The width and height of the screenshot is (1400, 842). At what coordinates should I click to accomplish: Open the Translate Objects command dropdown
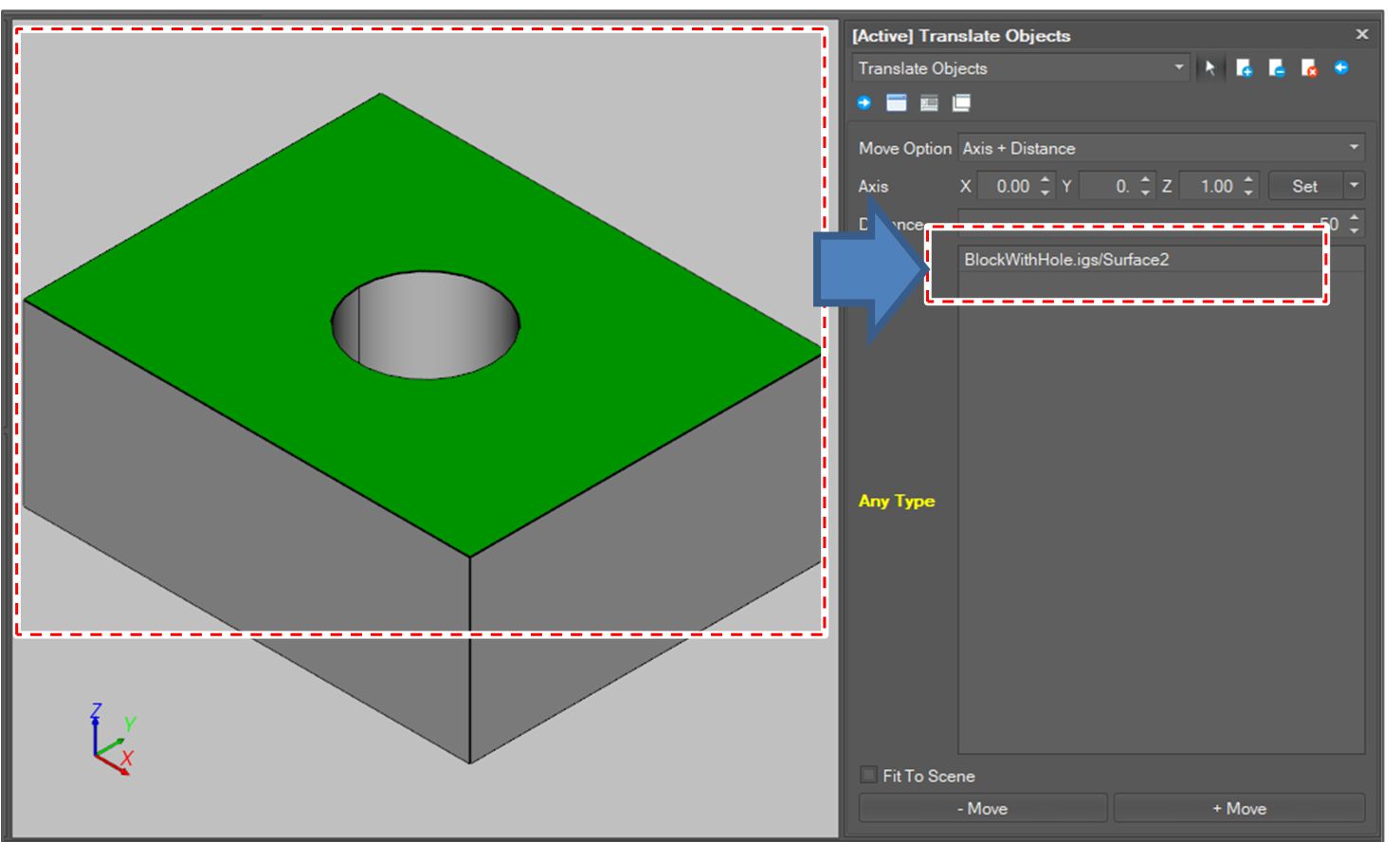[1178, 67]
